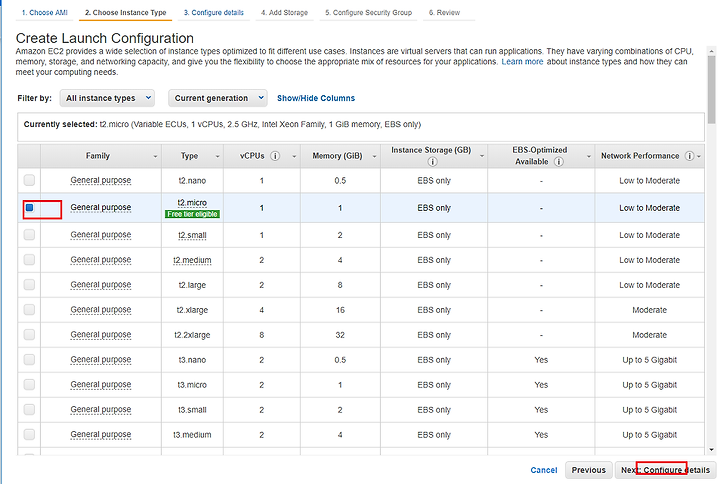Open vCPUs info icon
This screenshot has height=484, width=720.
pos(275,156)
